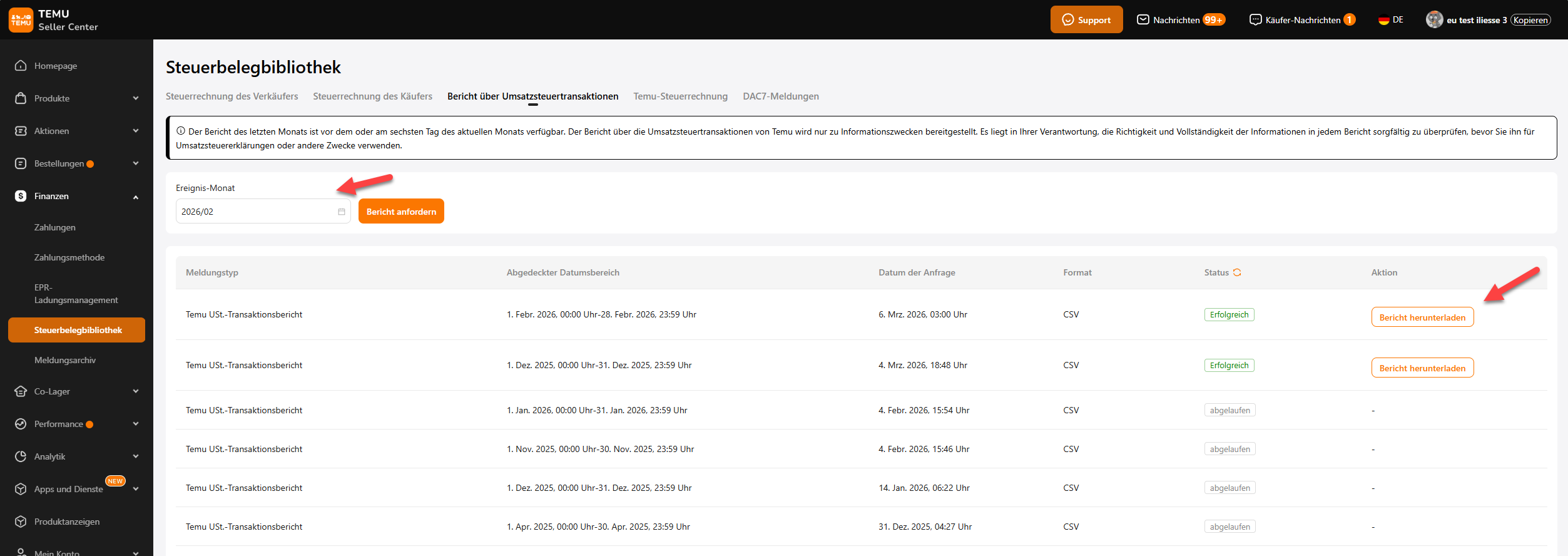
Task: Click the Produktanzeigen box icon
Action: (21, 522)
